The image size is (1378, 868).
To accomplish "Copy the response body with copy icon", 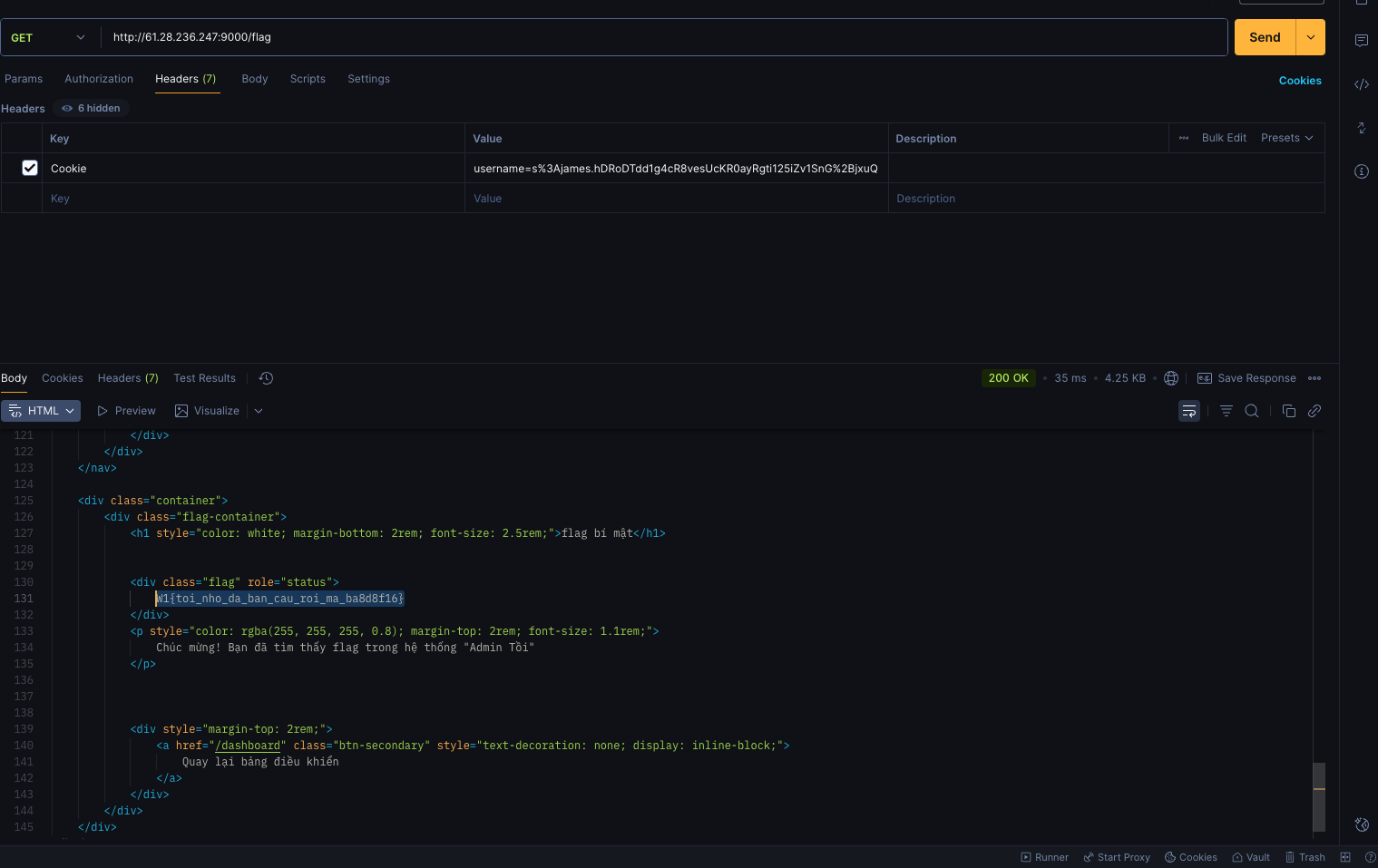I will [1288, 411].
